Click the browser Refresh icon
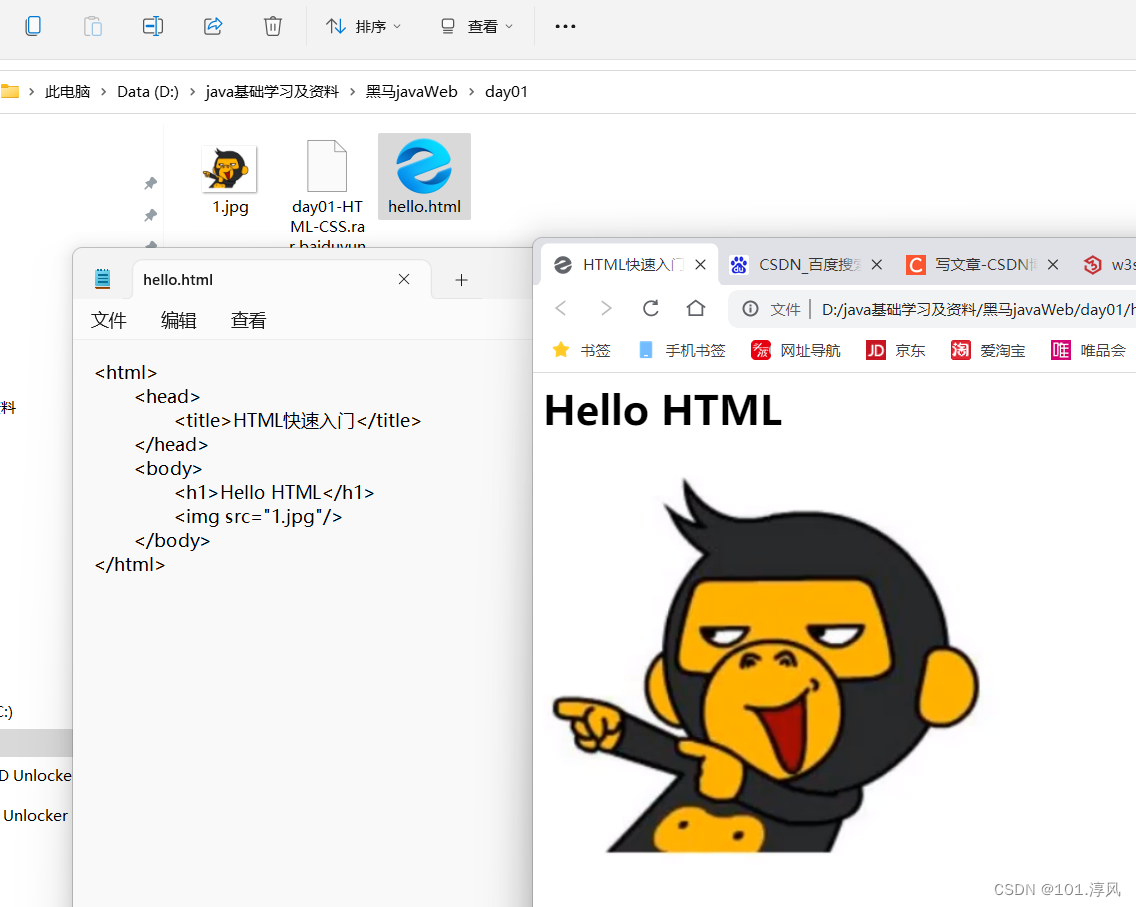This screenshot has height=907, width=1136. pyautogui.click(x=651, y=308)
